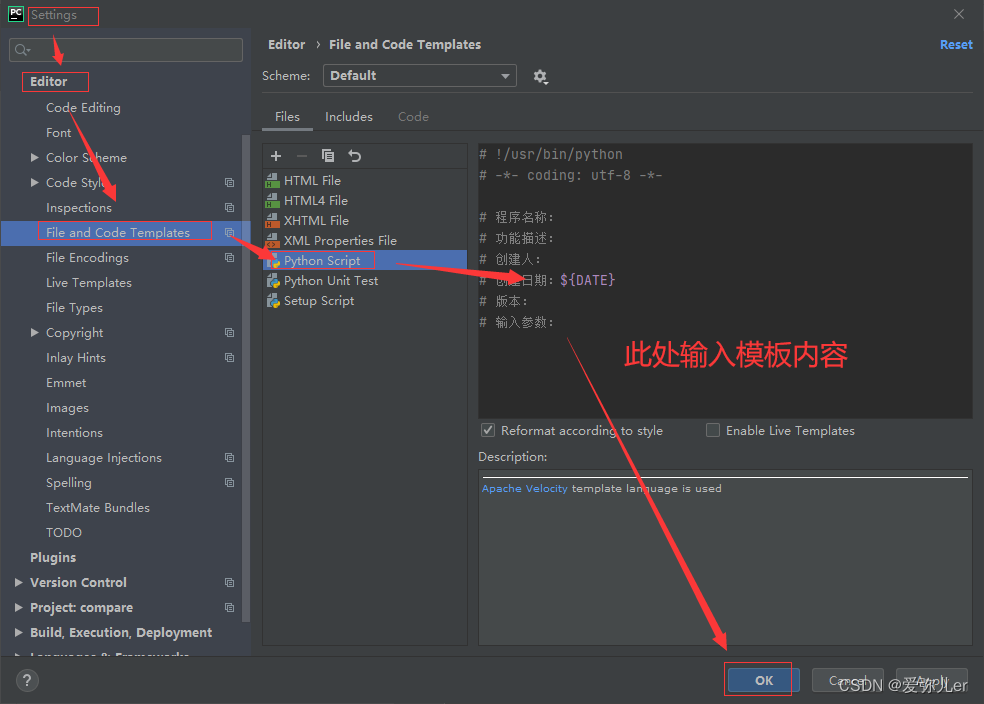Click the HTML File template icon
Image resolution: width=984 pixels, height=704 pixels.
pos(272,181)
